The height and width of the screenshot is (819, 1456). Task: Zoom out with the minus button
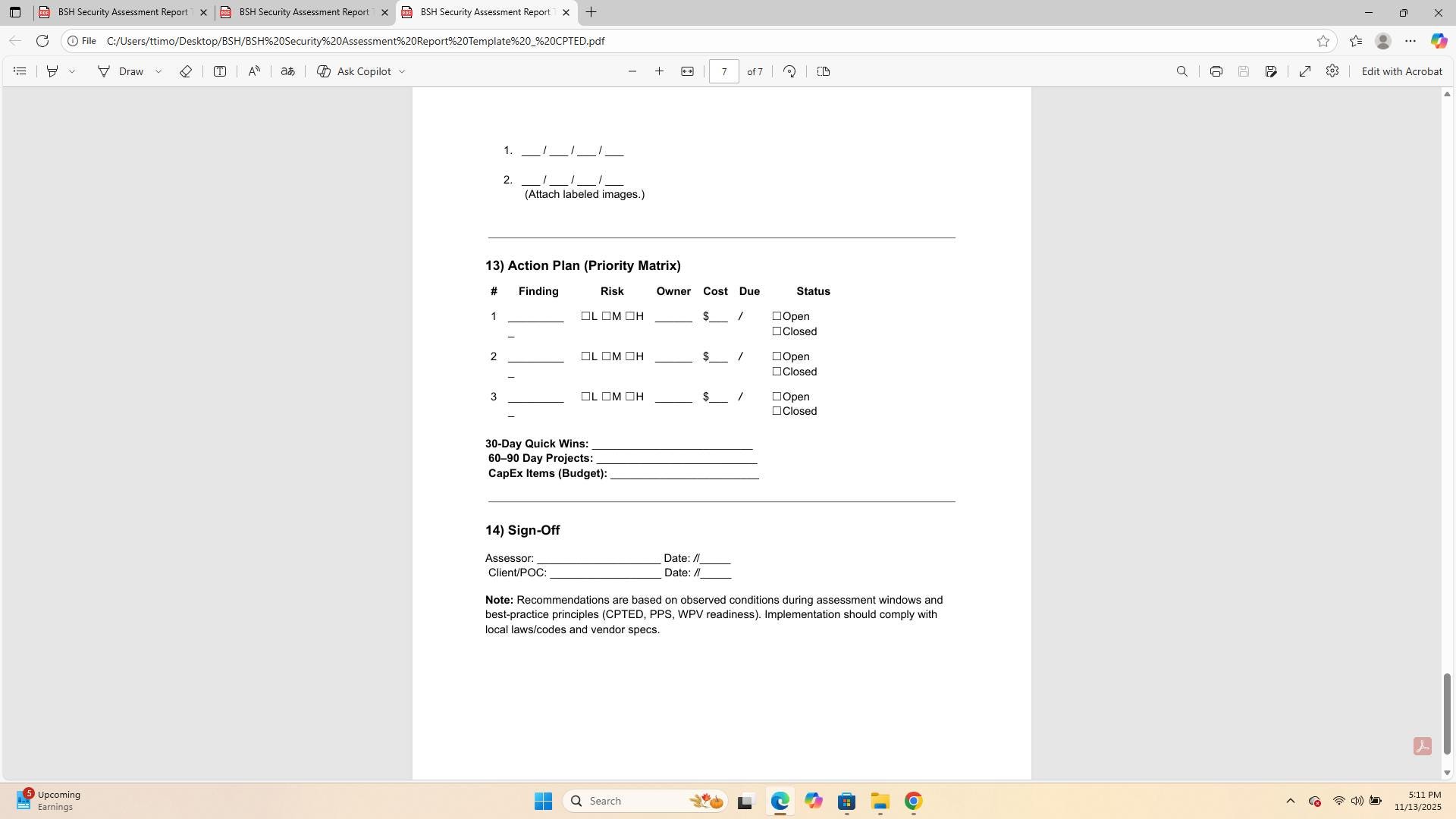[x=632, y=71]
